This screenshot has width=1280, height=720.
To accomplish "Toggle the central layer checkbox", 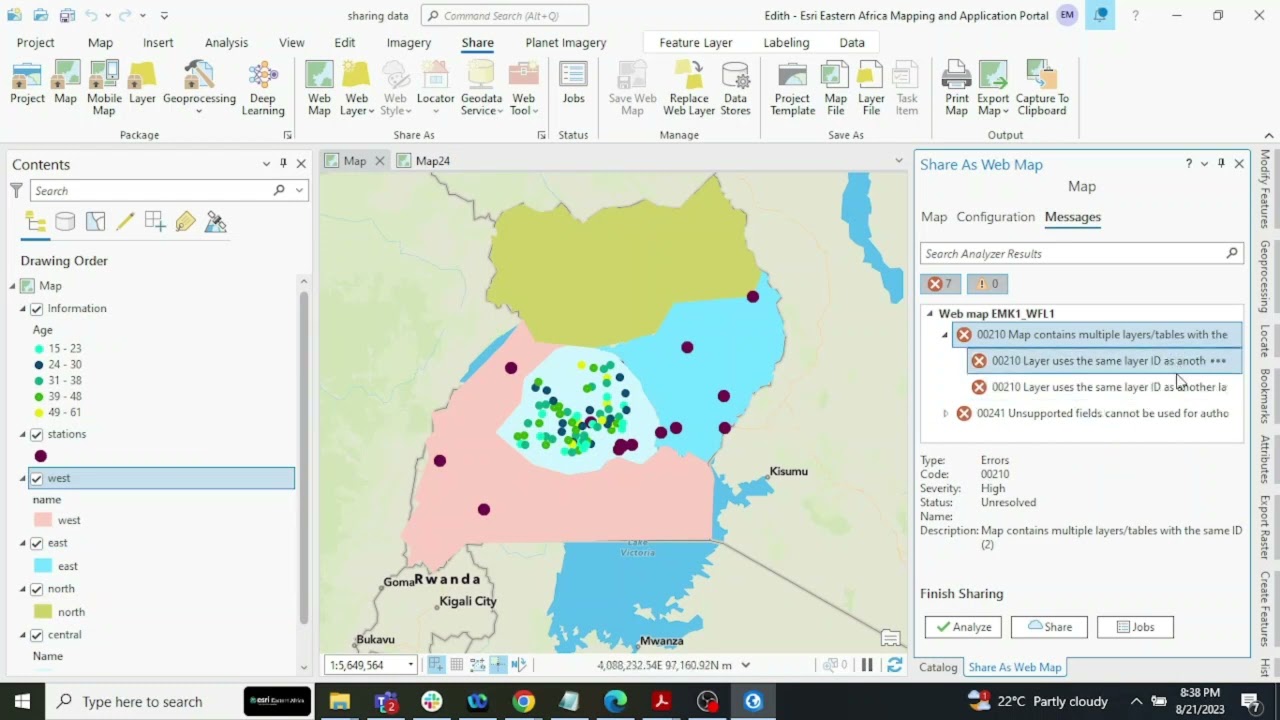I will click(x=37, y=636).
